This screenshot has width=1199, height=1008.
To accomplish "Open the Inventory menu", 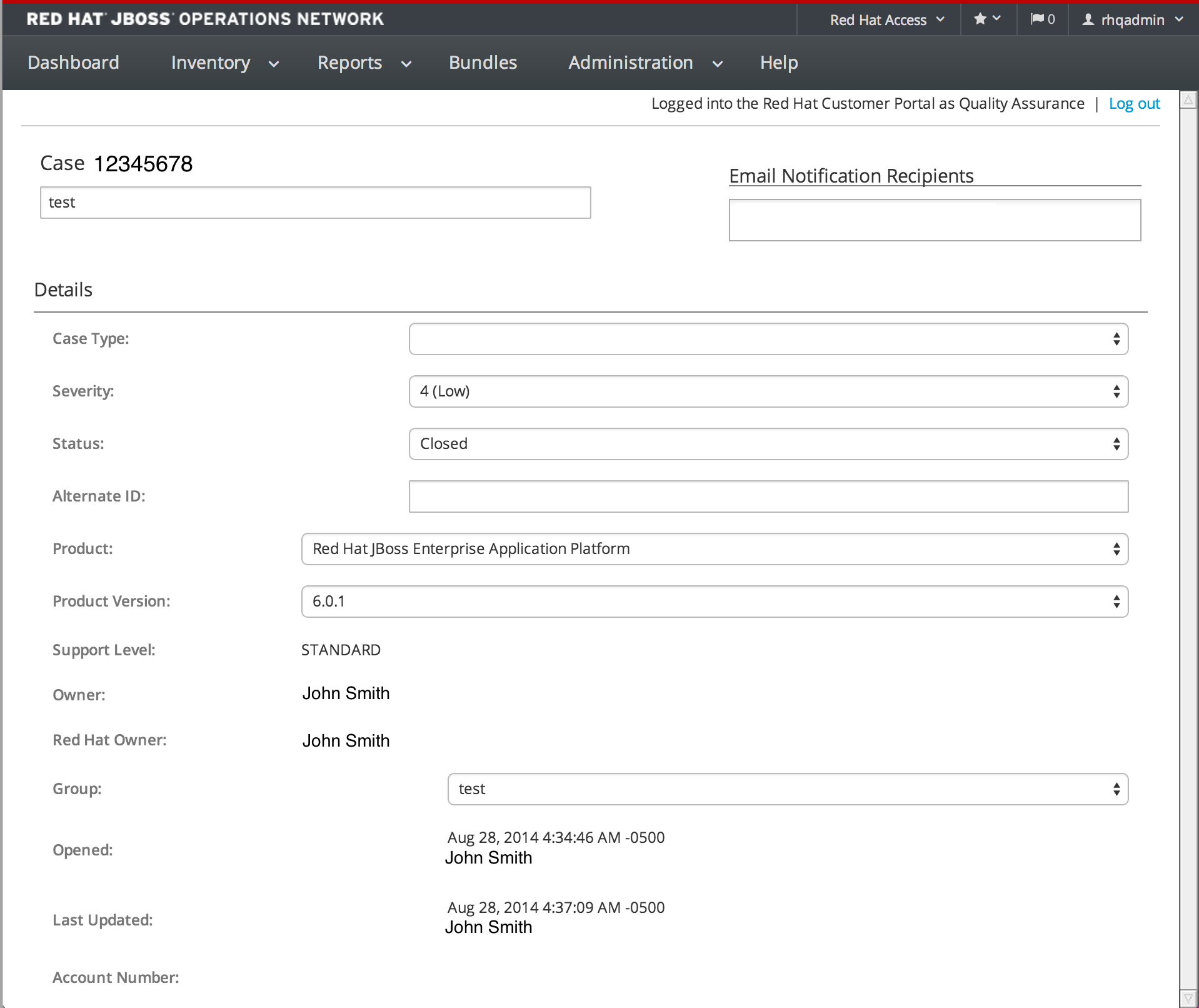I will 224,63.
